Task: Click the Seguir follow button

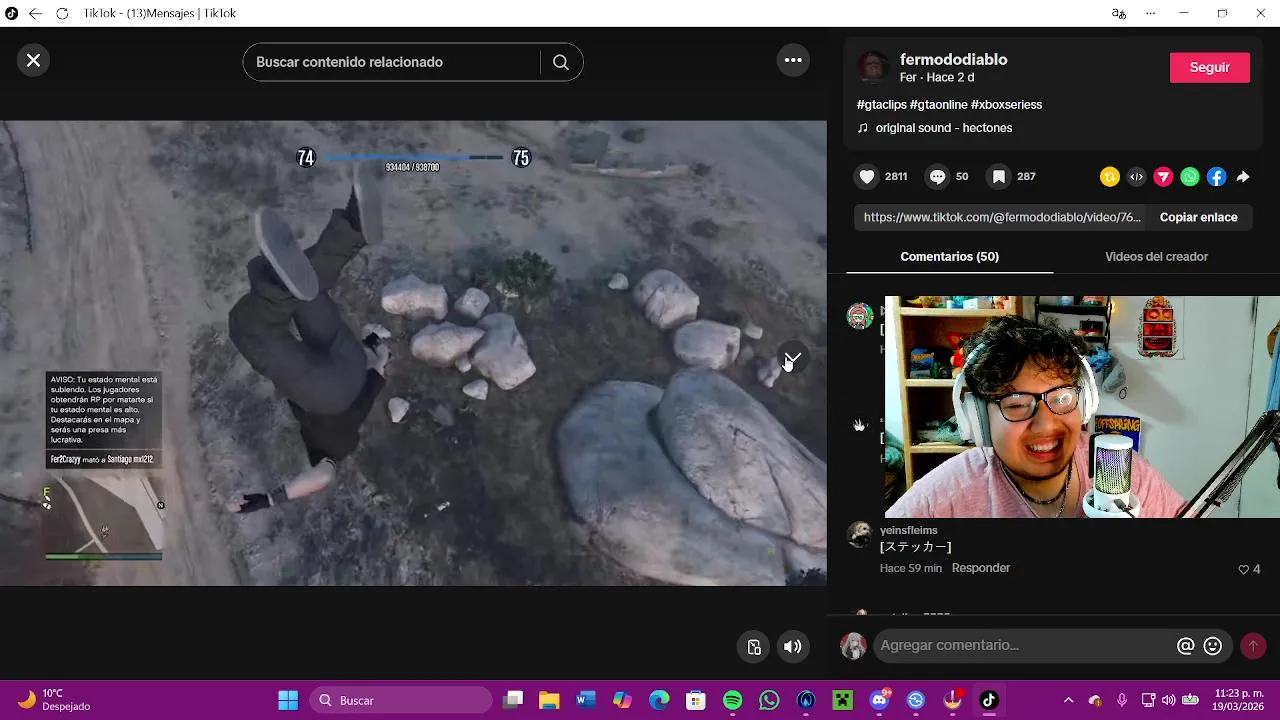Action: click(1209, 67)
